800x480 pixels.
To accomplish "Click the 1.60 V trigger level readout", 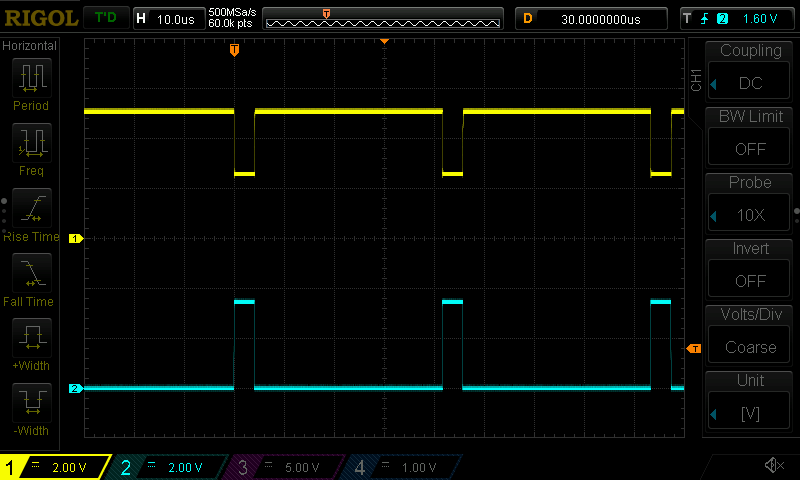I will [760, 19].
